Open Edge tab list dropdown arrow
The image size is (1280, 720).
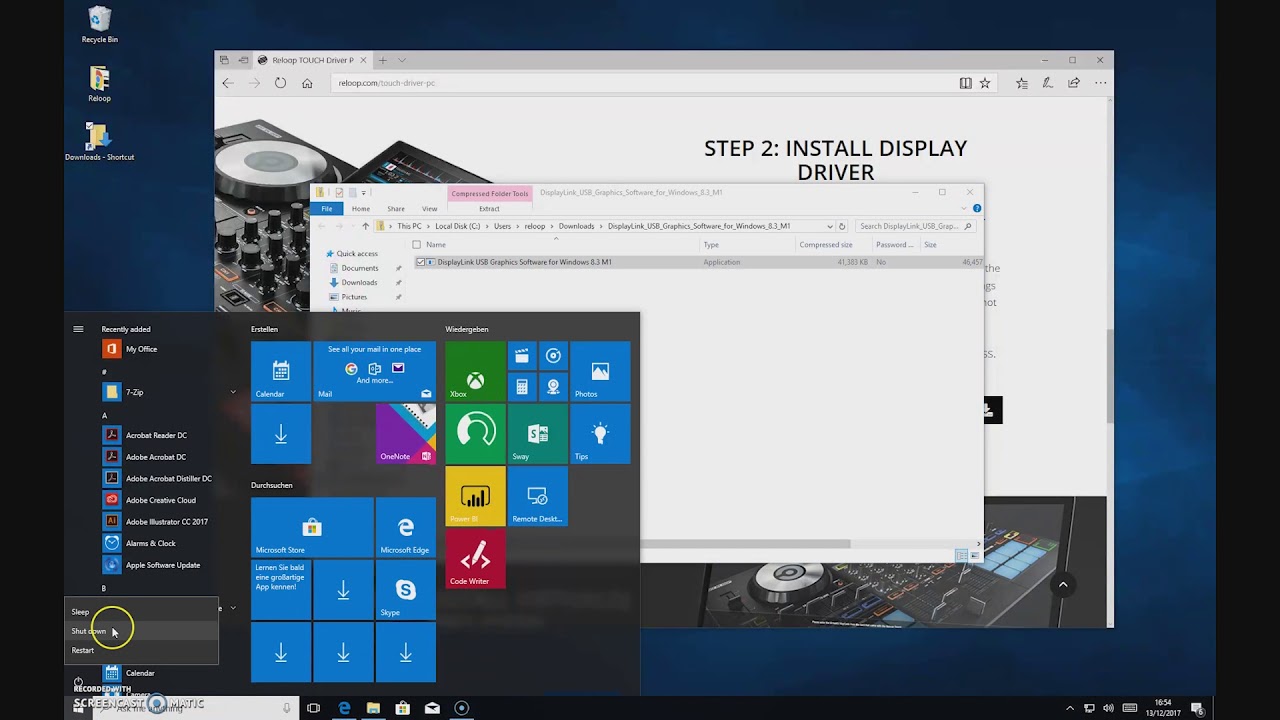click(402, 60)
